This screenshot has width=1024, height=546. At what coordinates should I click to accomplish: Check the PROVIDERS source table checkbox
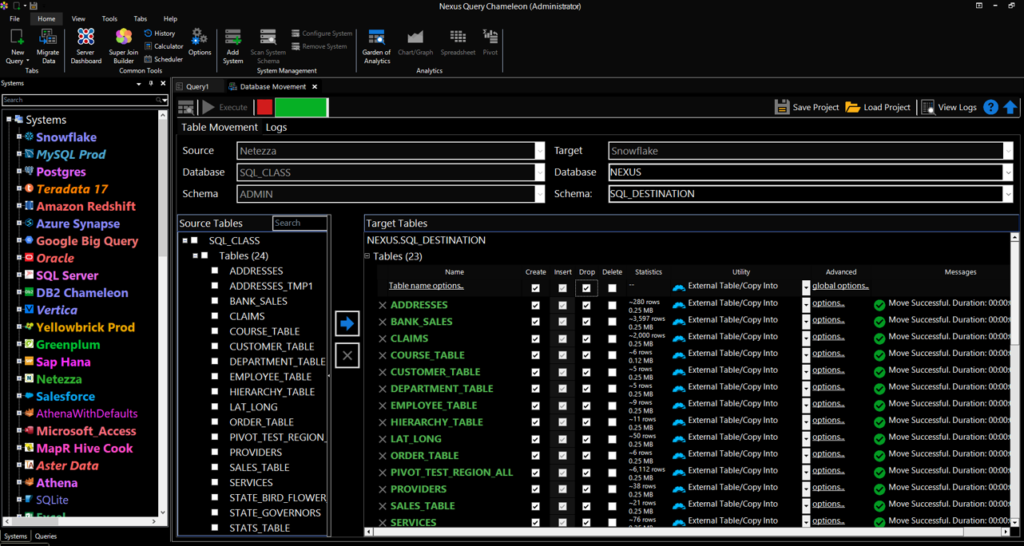click(215, 452)
